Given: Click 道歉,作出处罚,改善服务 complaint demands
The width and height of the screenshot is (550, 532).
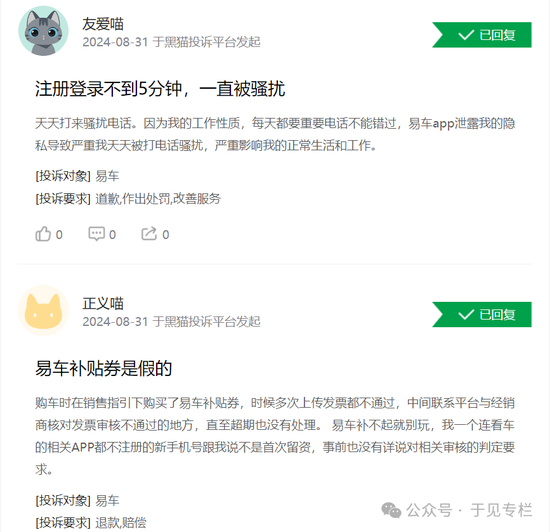Looking at the screenshot, I should 158,199.
